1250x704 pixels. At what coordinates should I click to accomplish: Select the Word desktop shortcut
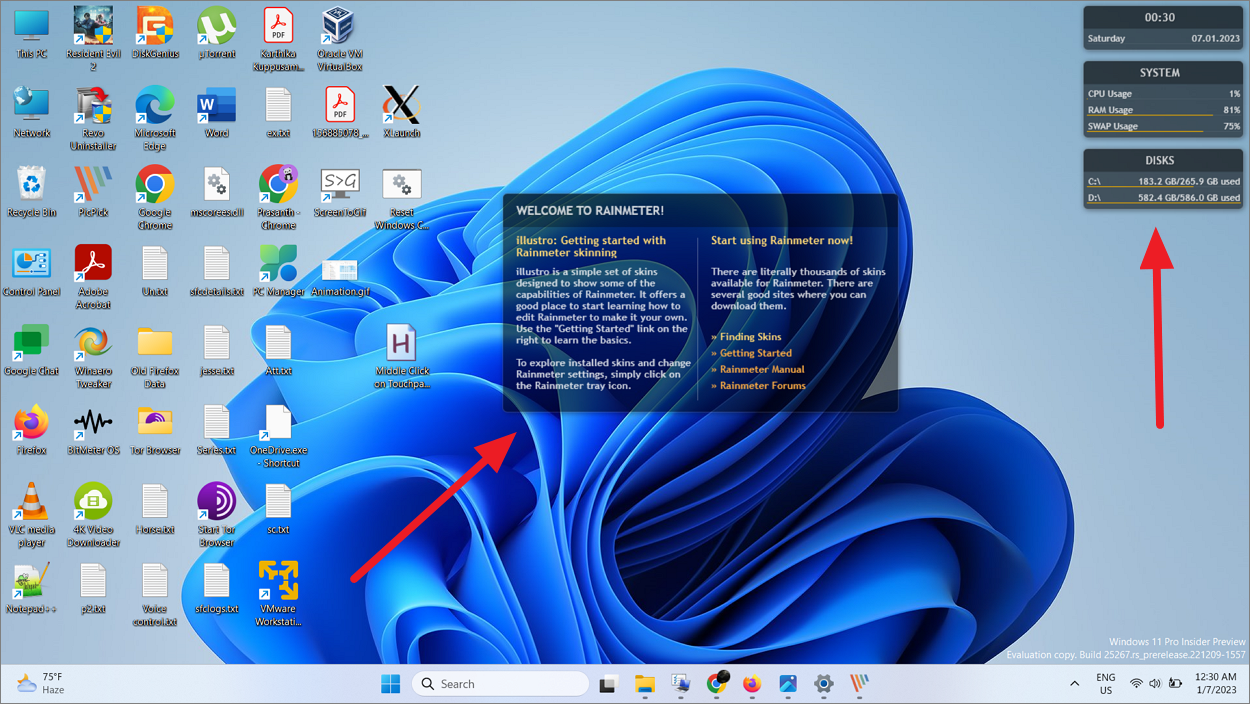coord(216,112)
